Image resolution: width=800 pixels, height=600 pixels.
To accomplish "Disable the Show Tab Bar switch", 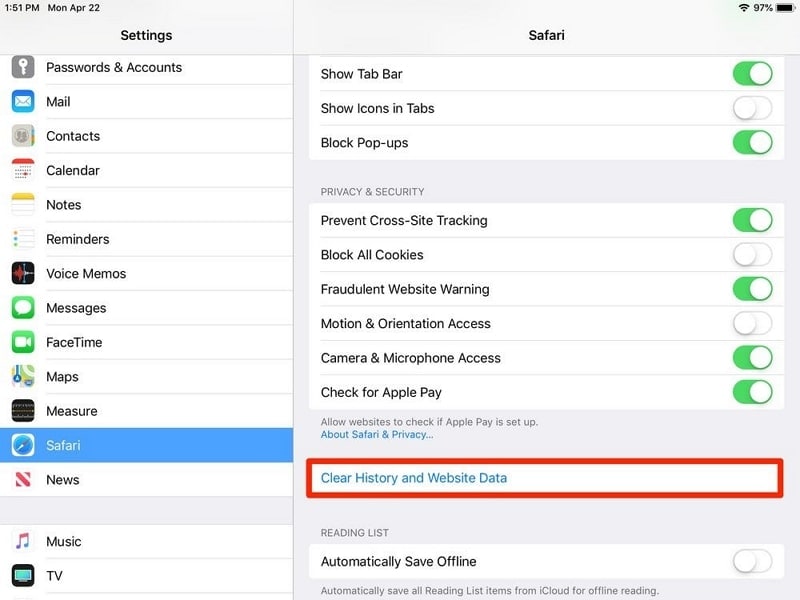I will (753, 74).
